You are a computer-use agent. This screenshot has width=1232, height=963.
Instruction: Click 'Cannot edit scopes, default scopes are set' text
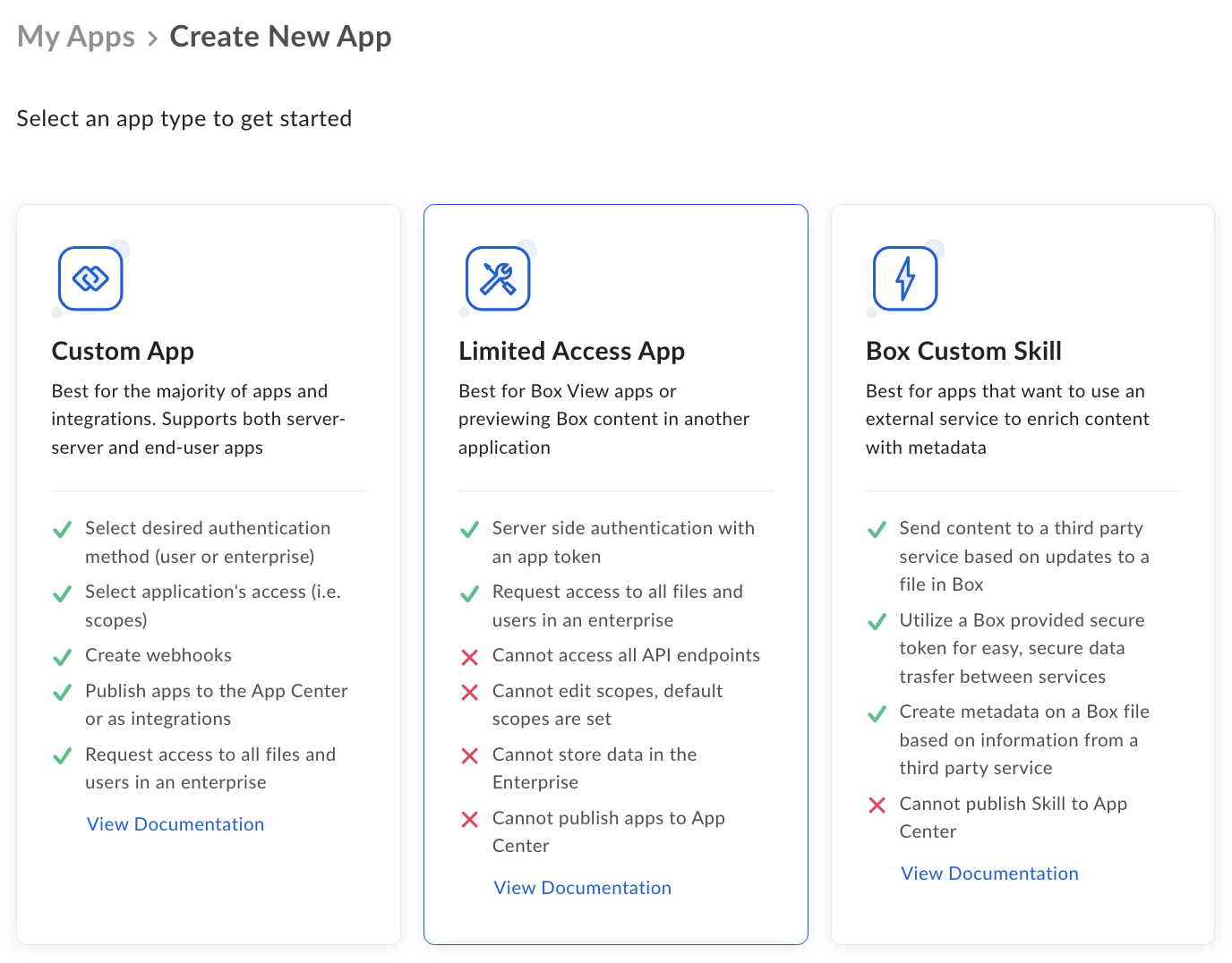tap(608, 704)
